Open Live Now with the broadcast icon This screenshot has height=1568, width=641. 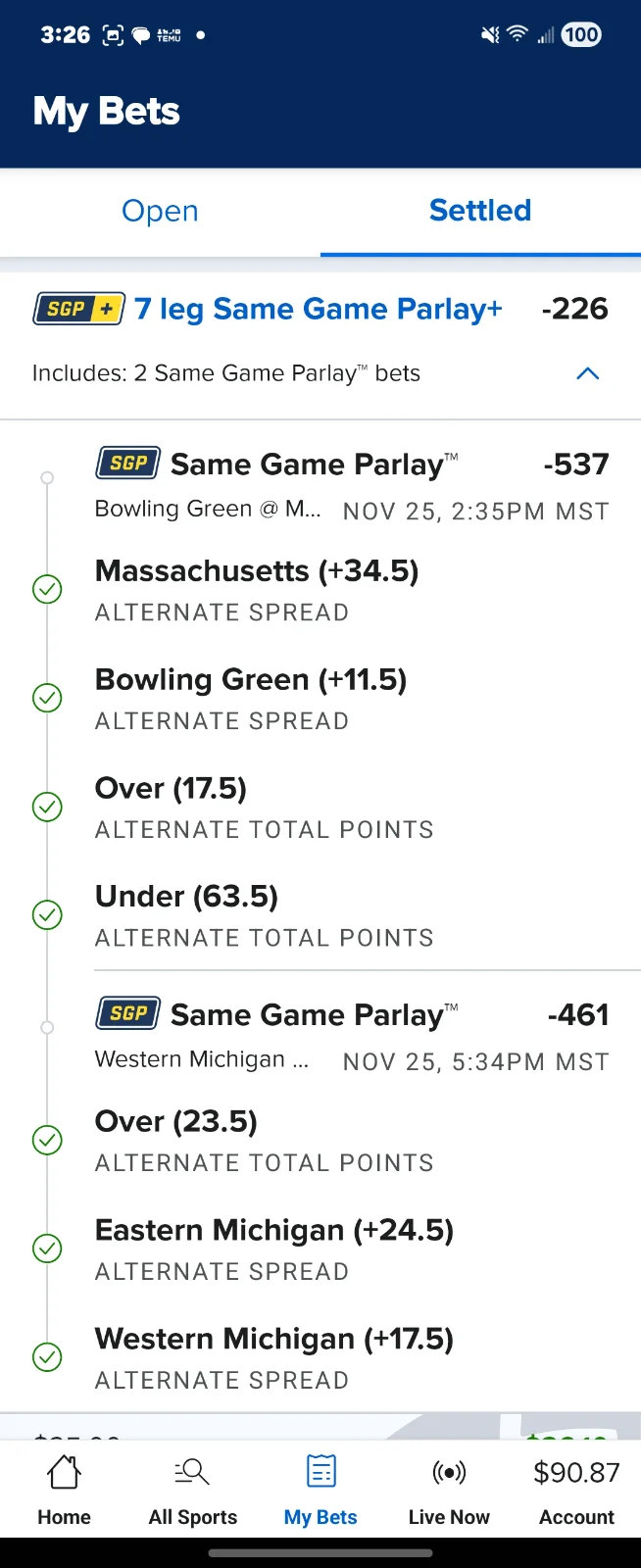pos(449,1472)
